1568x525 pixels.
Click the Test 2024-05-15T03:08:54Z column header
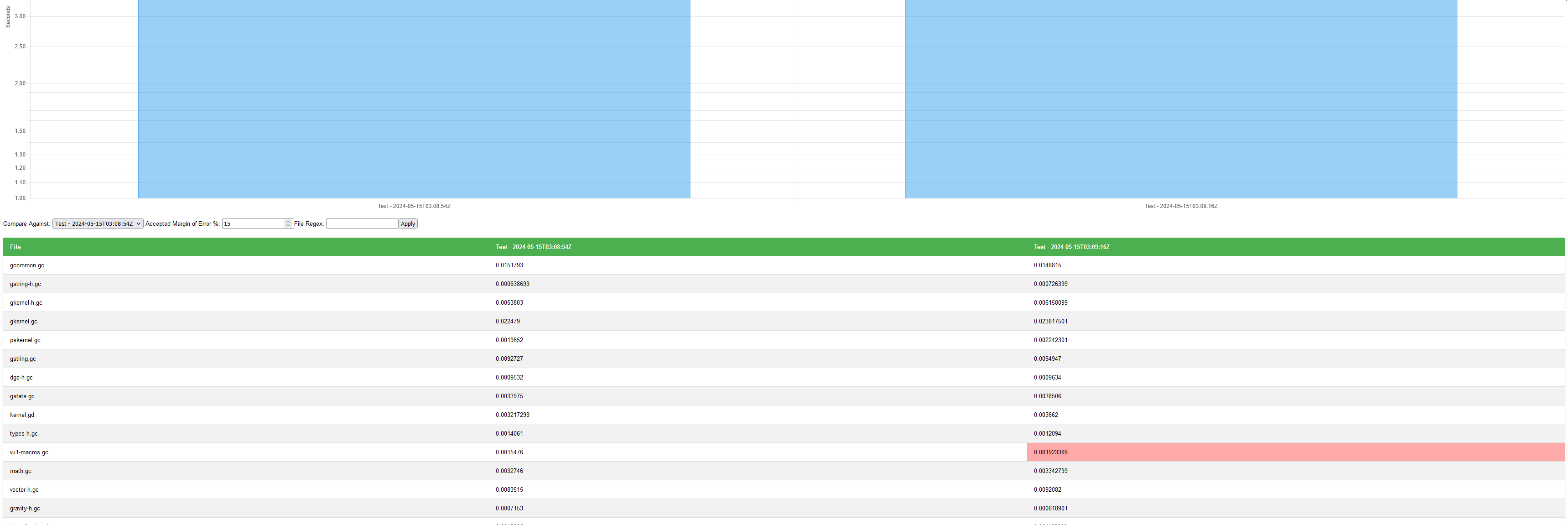[534, 247]
